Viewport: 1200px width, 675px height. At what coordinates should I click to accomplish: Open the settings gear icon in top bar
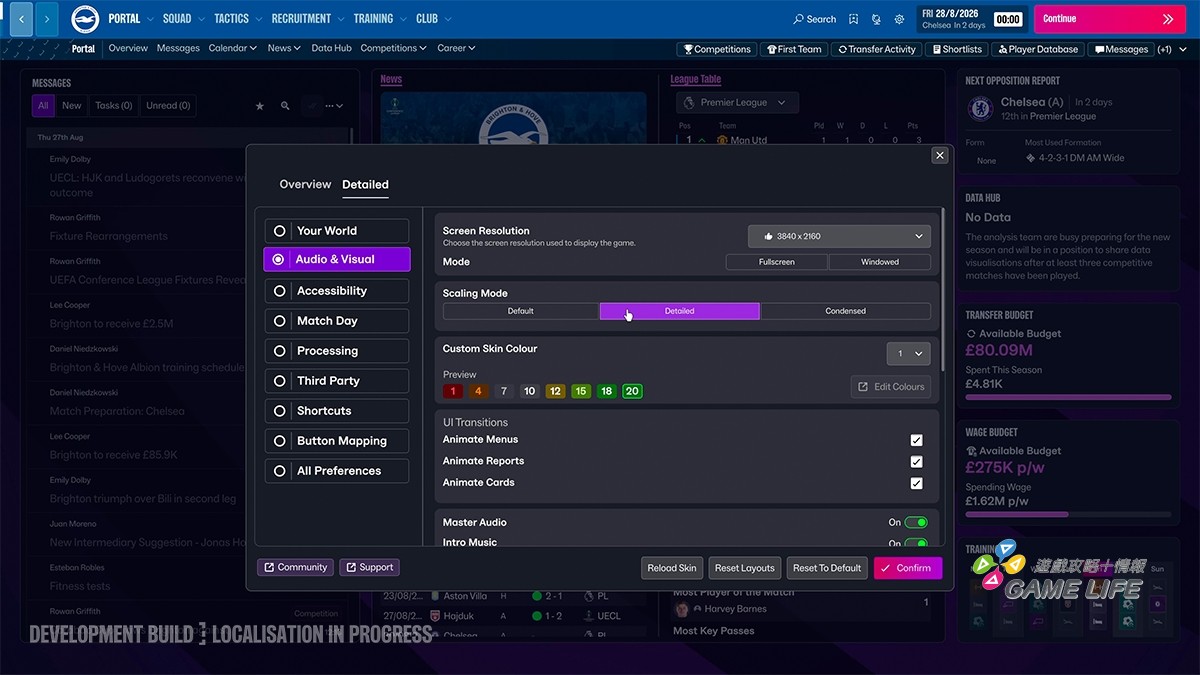point(899,19)
